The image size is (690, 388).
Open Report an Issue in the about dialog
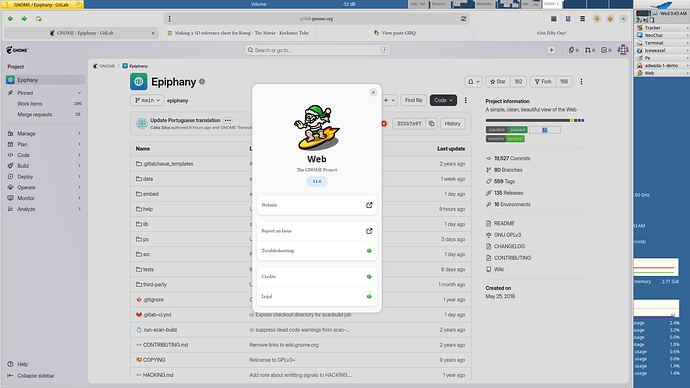[317, 231]
